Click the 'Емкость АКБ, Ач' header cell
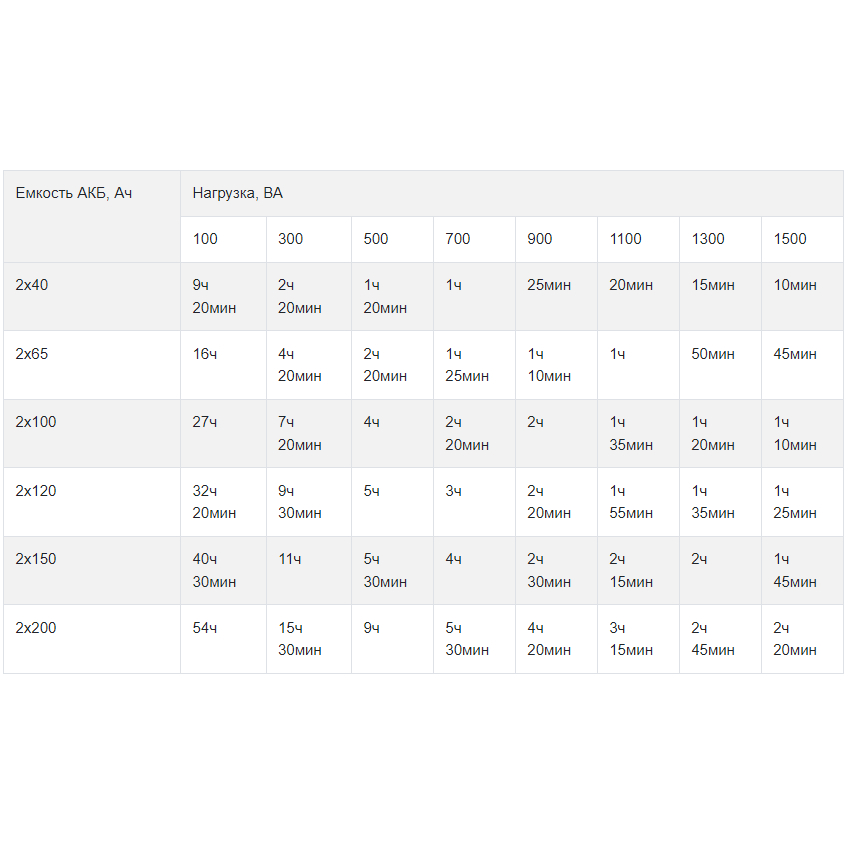 (92, 217)
